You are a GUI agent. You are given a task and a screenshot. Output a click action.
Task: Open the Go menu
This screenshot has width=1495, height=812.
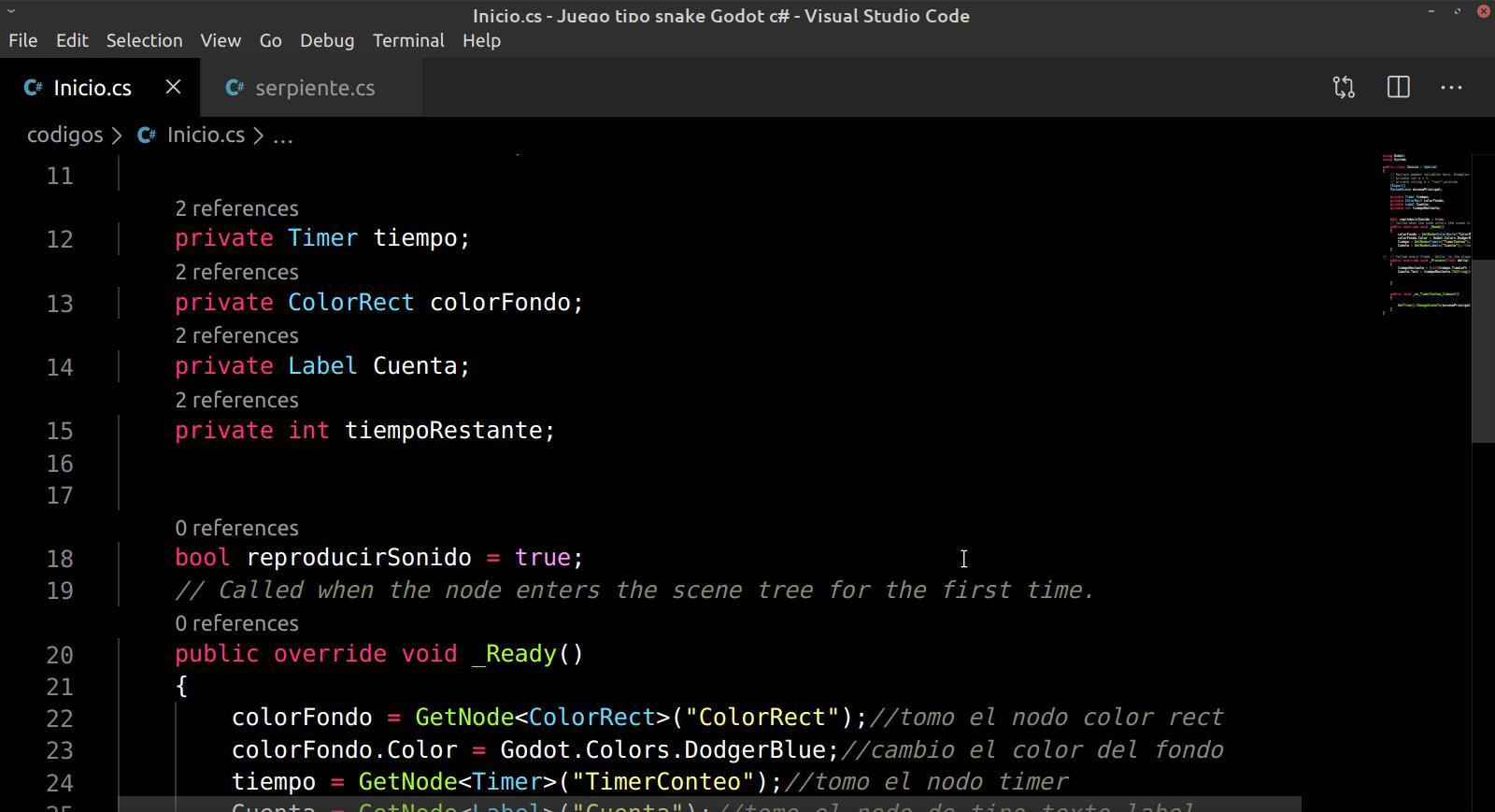[270, 40]
